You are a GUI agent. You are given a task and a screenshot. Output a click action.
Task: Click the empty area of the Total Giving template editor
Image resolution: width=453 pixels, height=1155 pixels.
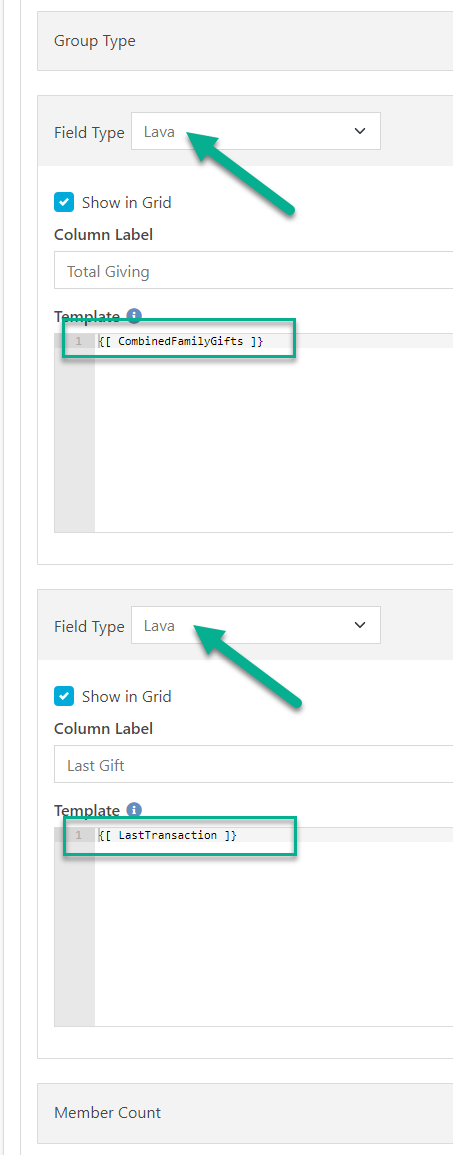point(273,440)
